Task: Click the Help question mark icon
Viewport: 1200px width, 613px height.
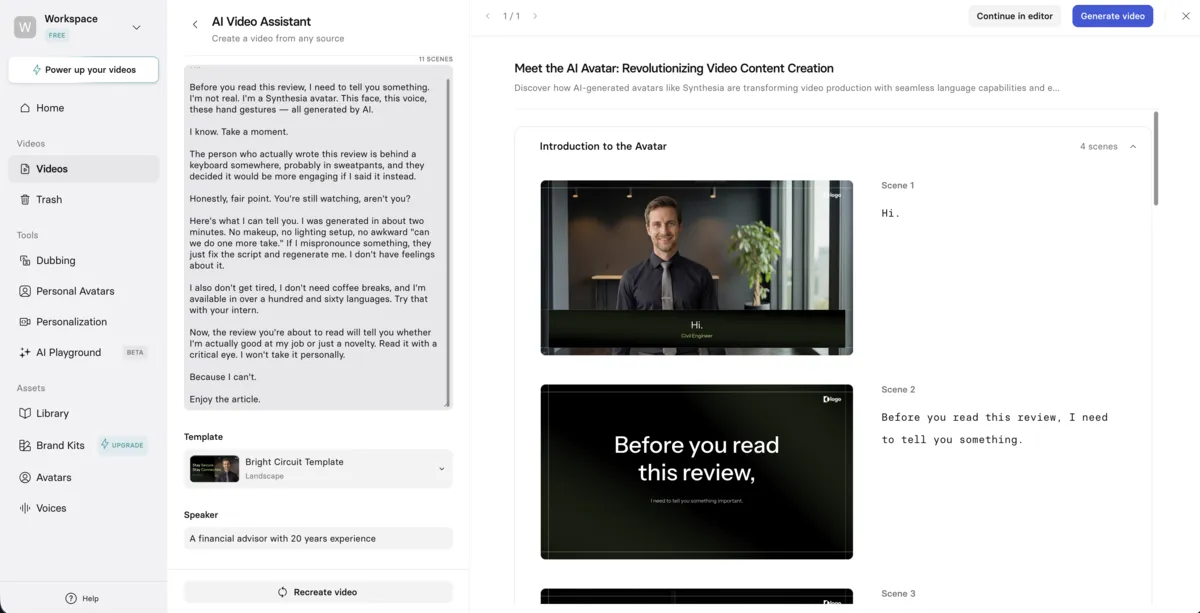Action: coord(71,598)
